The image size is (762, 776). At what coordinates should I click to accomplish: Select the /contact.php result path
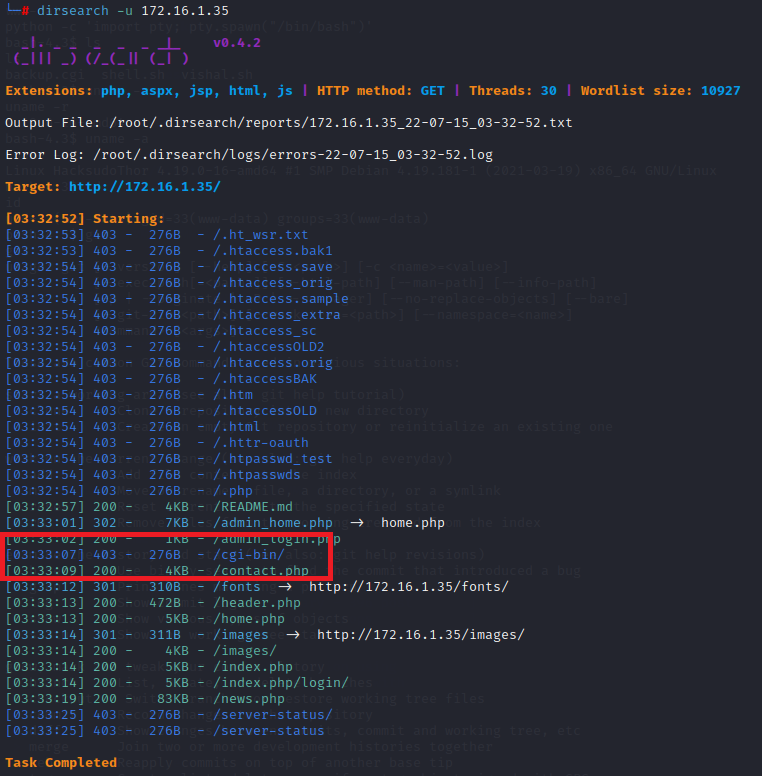pyautogui.click(x=261, y=571)
